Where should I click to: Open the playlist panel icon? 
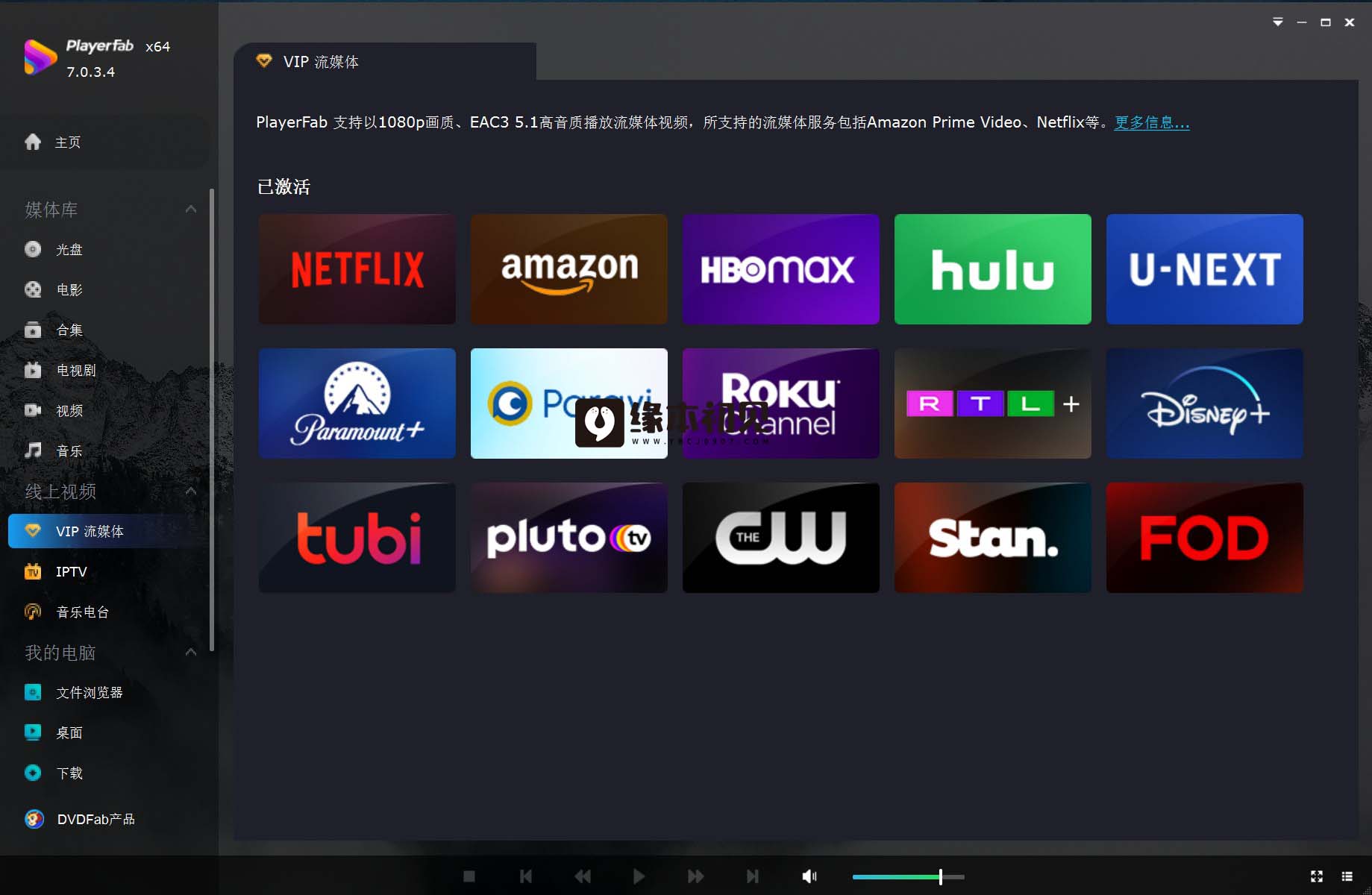[1347, 876]
